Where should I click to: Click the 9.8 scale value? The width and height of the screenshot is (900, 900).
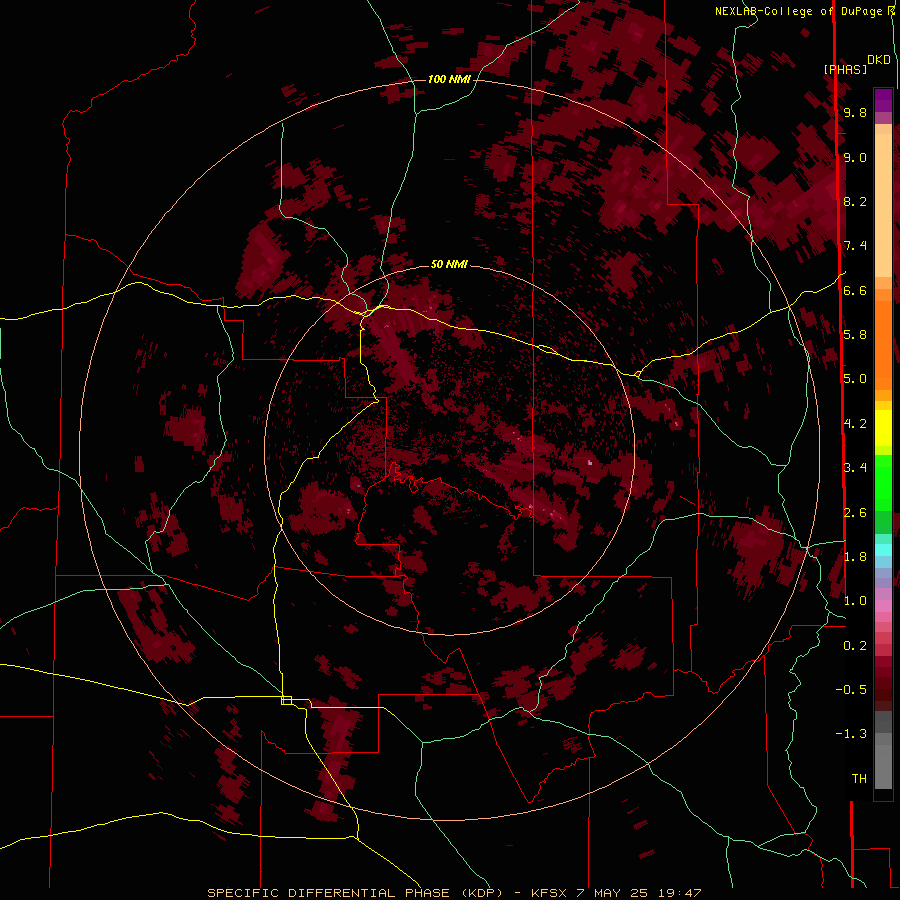point(855,113)
